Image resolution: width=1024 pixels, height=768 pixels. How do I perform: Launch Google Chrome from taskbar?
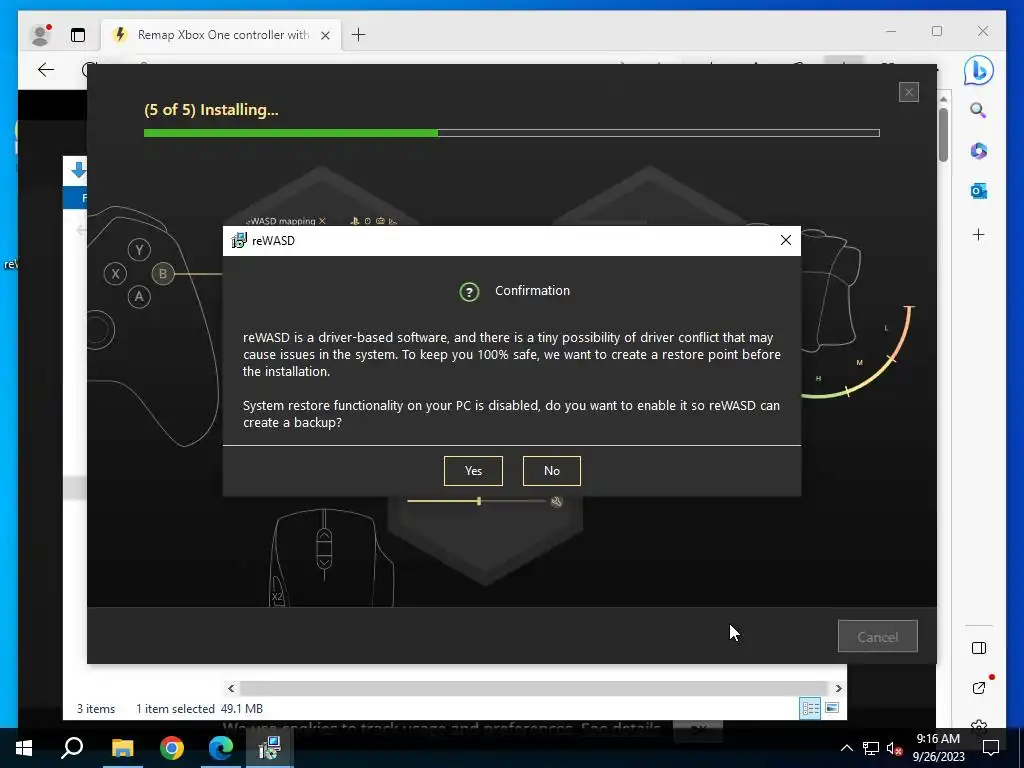point(172,748)
